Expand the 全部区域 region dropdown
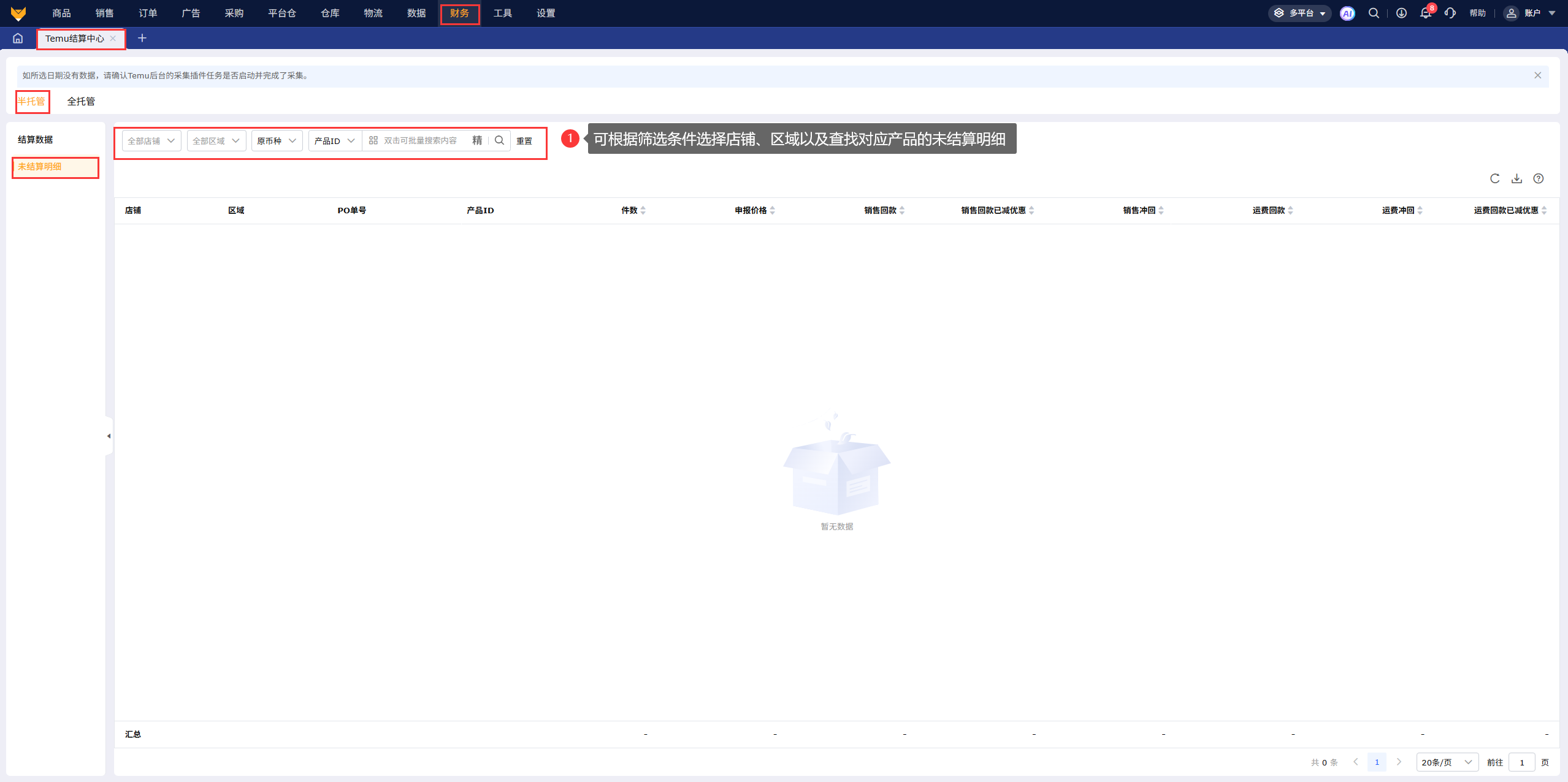1568x782 pixels. pyautogui.click(x=216, y=141)
